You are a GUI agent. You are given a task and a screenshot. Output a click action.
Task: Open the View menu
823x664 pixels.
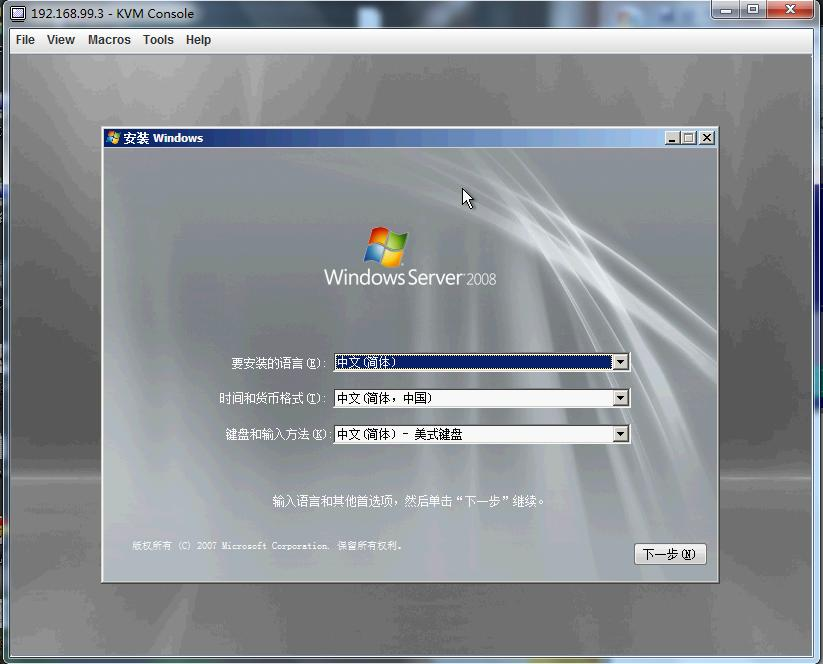pos(61,40)
